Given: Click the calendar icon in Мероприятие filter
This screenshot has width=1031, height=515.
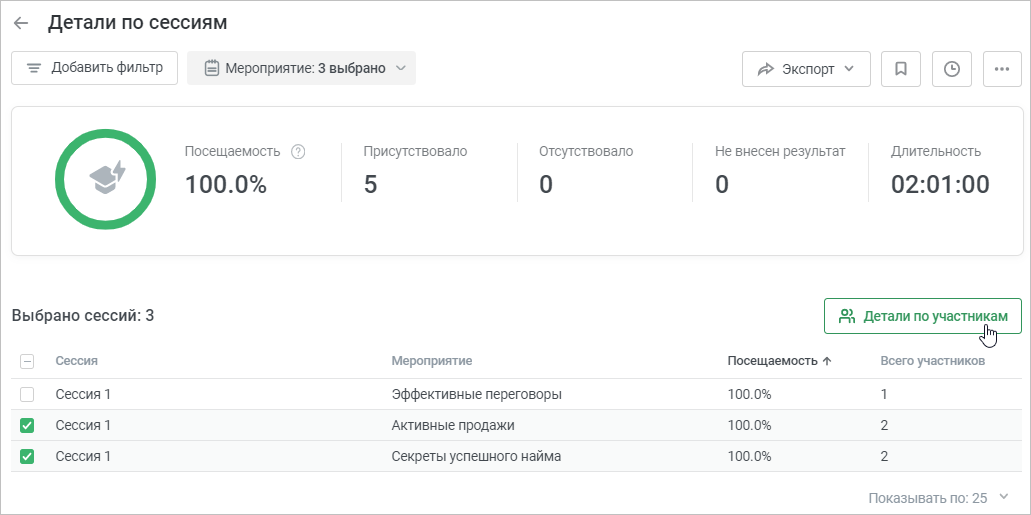Looking at the screenshot, I should click(x=211, y=68).
